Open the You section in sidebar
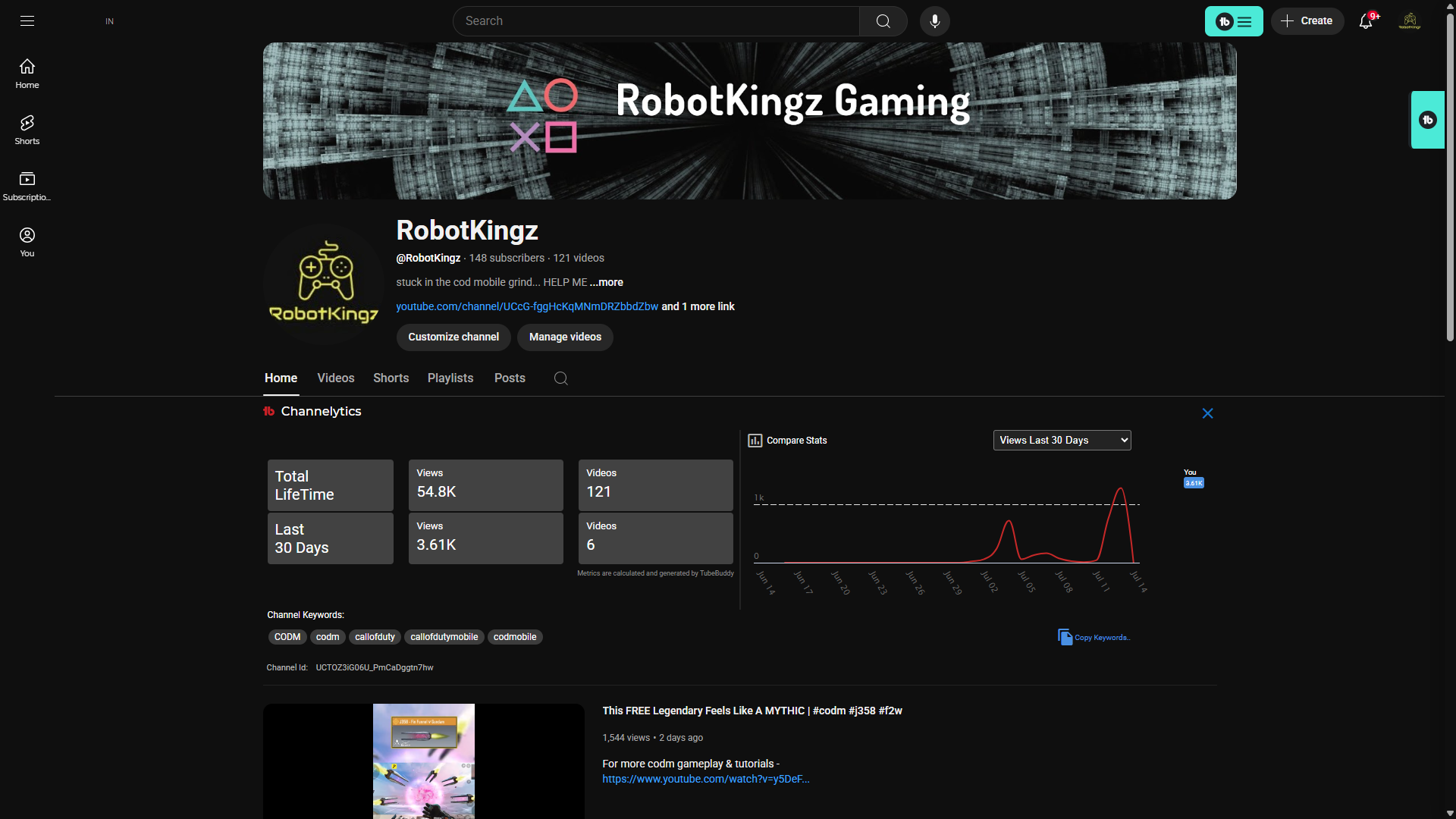This screenshot has width=1456, height=819. (27, 242)
